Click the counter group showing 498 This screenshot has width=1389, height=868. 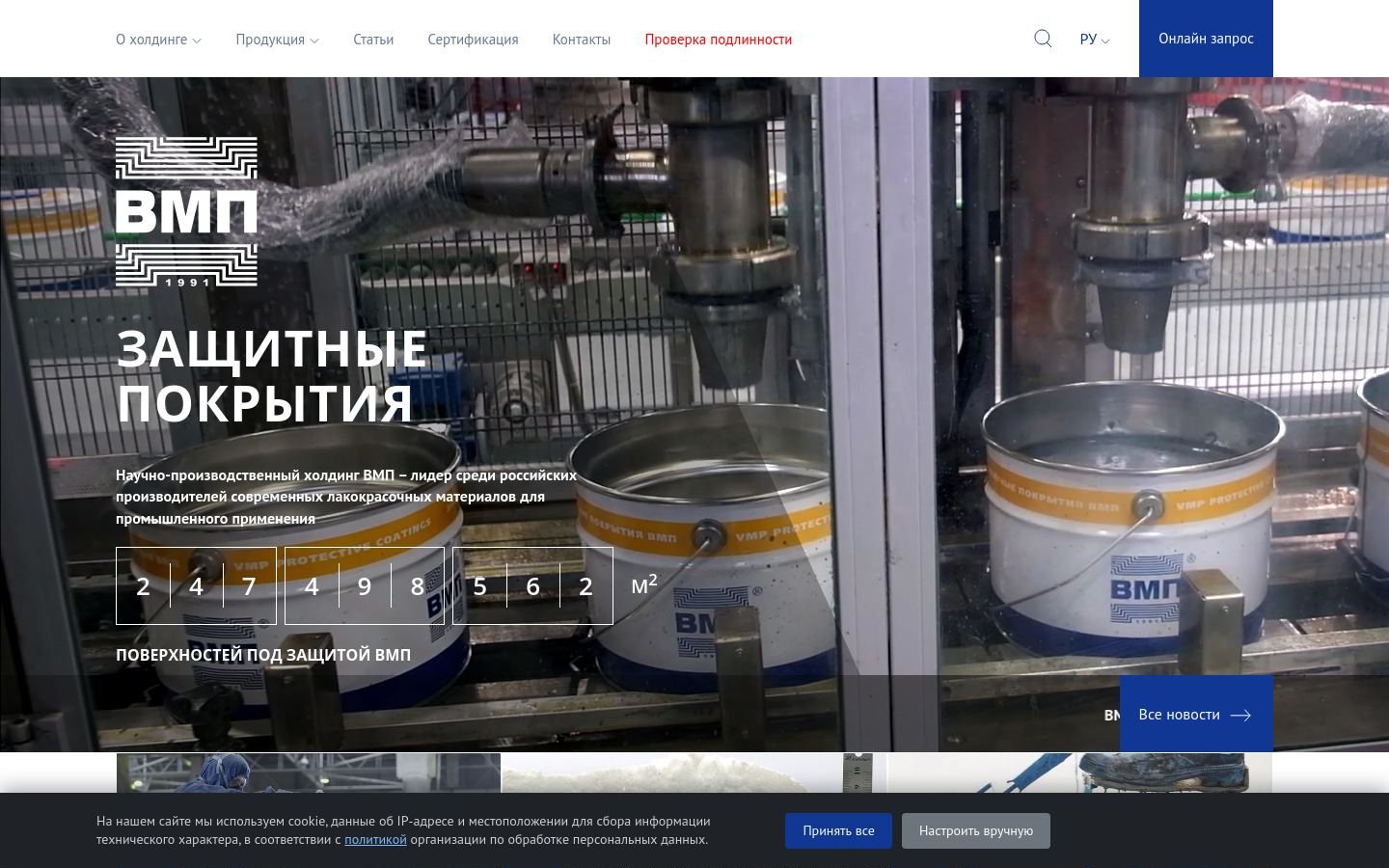pos(365,585)
